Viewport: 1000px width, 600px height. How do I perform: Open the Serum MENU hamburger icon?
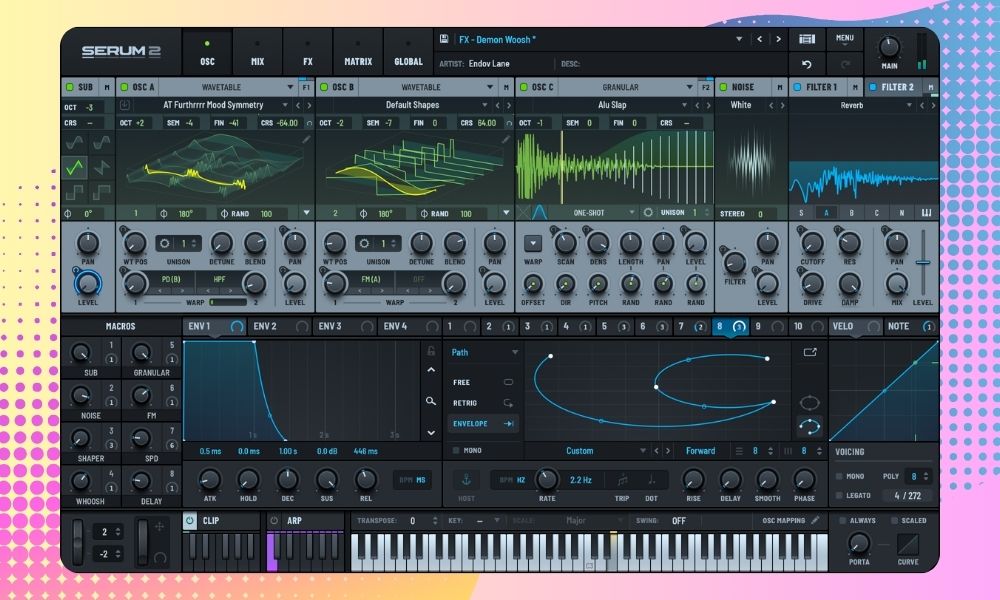click(x=845, y=38)
